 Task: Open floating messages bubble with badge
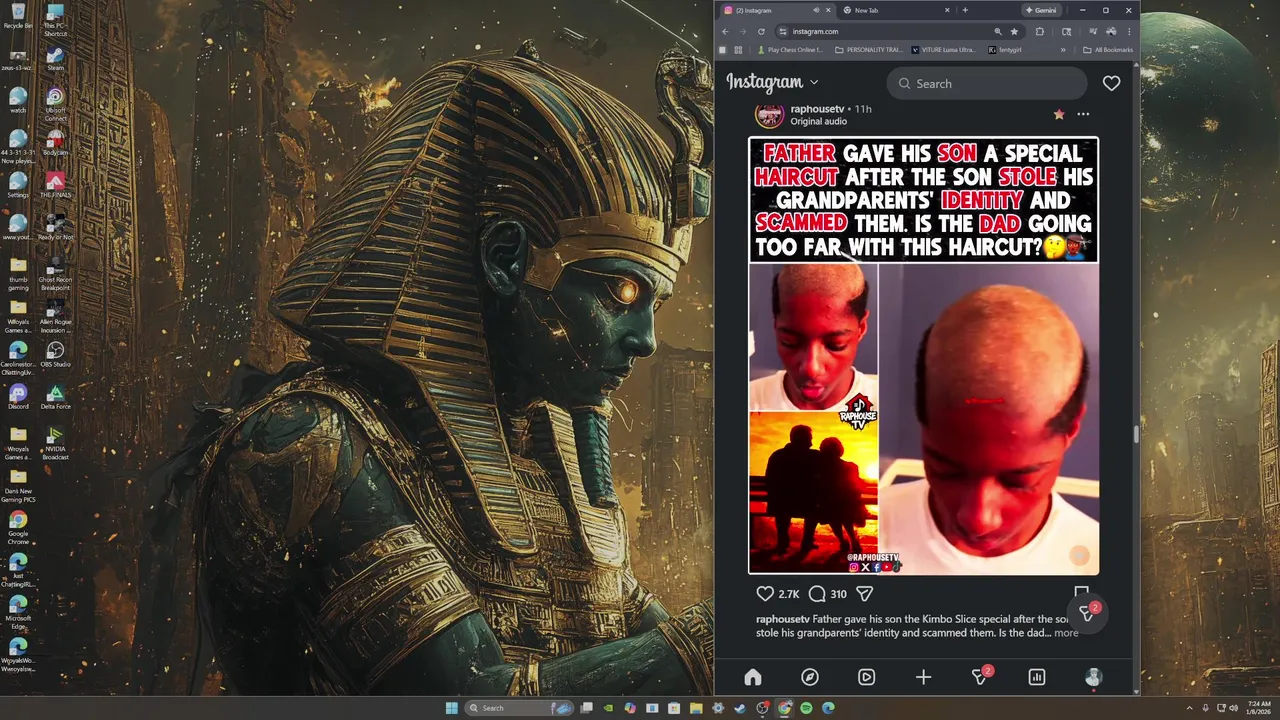[1087, 612]
